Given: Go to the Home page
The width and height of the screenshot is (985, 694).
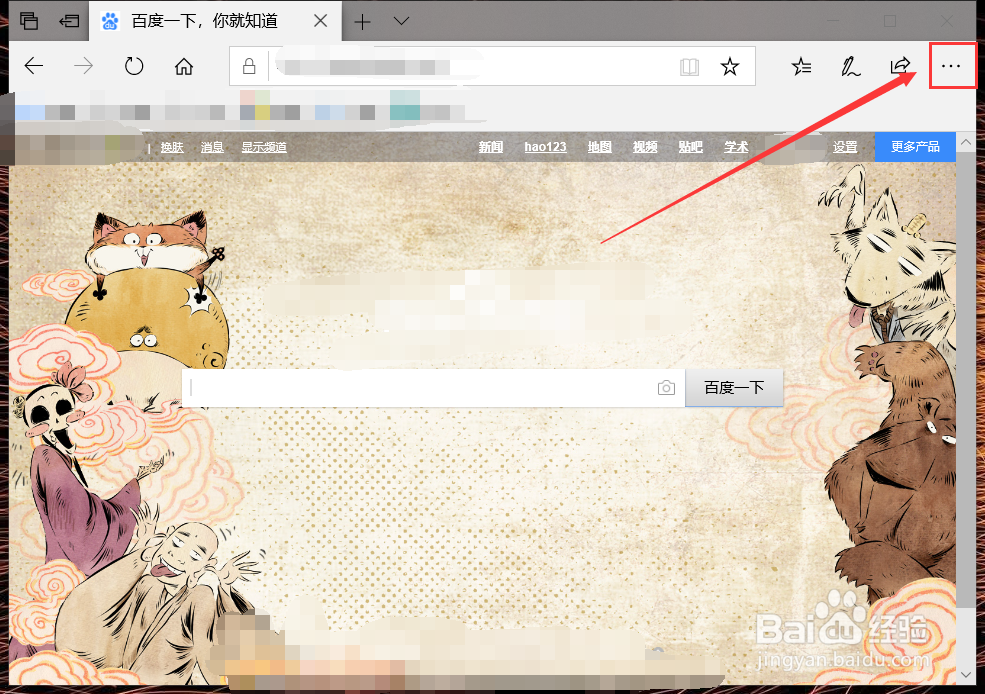Looking at the screenshot, I should click(184, 66).
